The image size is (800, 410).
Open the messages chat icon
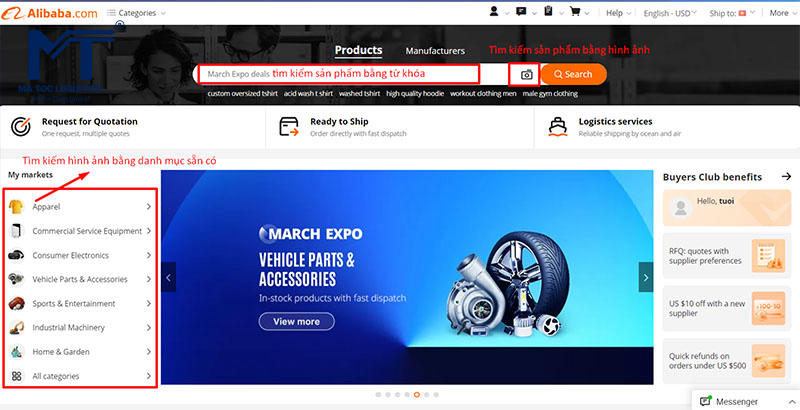(521, 11)
